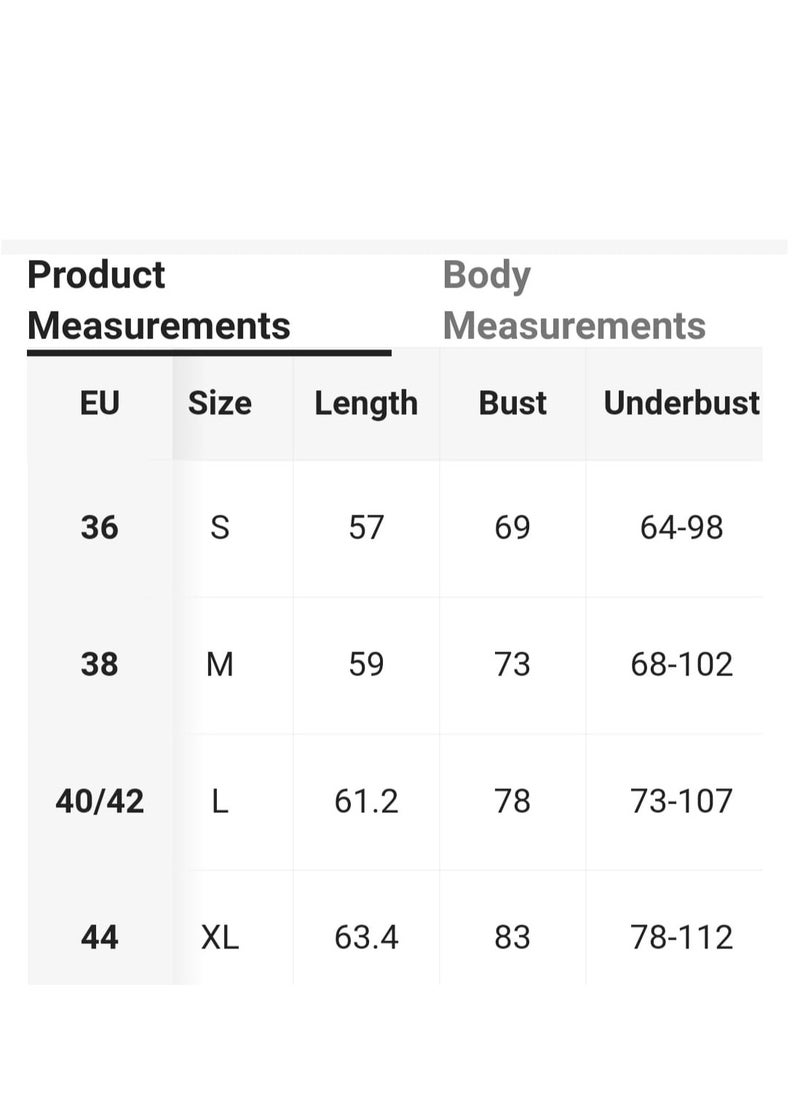Screen dimensions: 800x1096
Task: Select the EU 44 row label
Action: [99, 937]
